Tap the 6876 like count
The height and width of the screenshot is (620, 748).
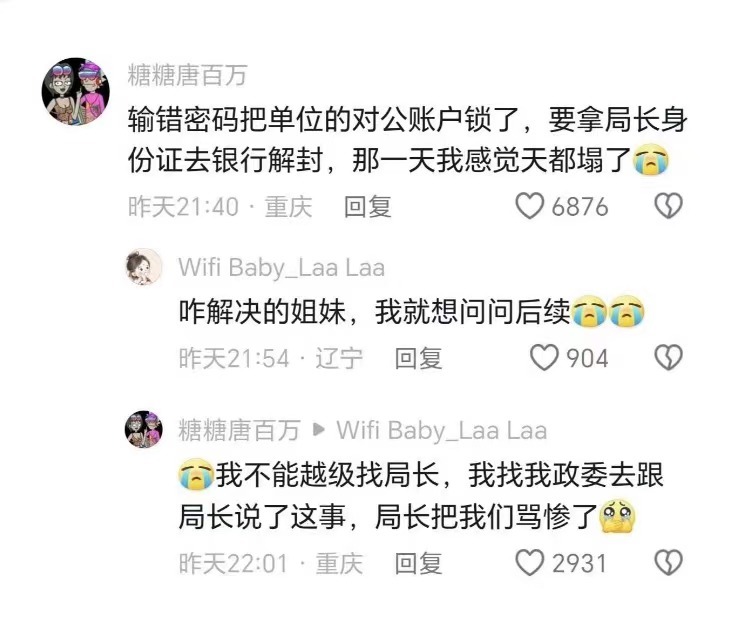pos(580,207)
